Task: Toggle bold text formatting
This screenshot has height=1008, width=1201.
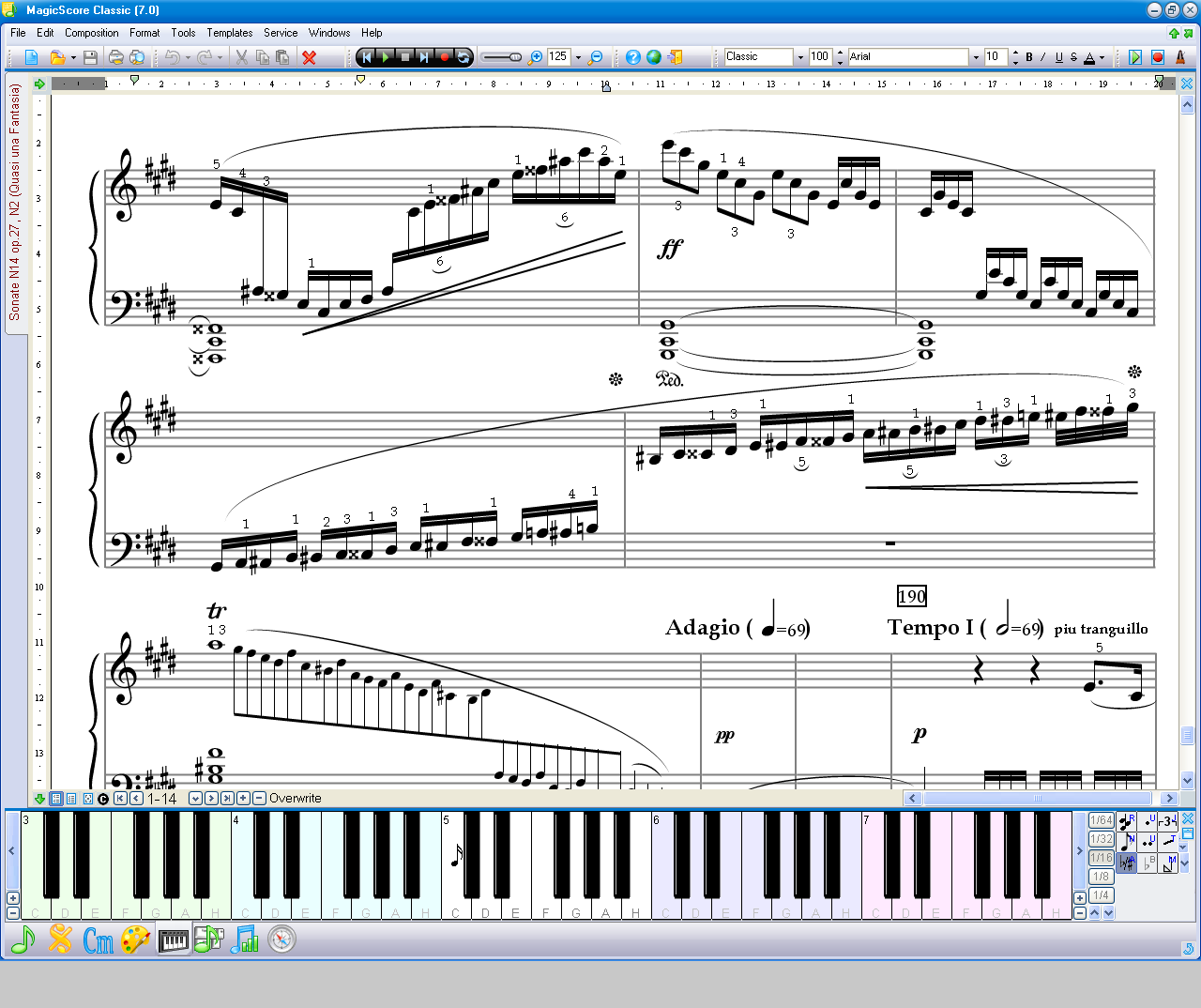Action: point(1029,57)
